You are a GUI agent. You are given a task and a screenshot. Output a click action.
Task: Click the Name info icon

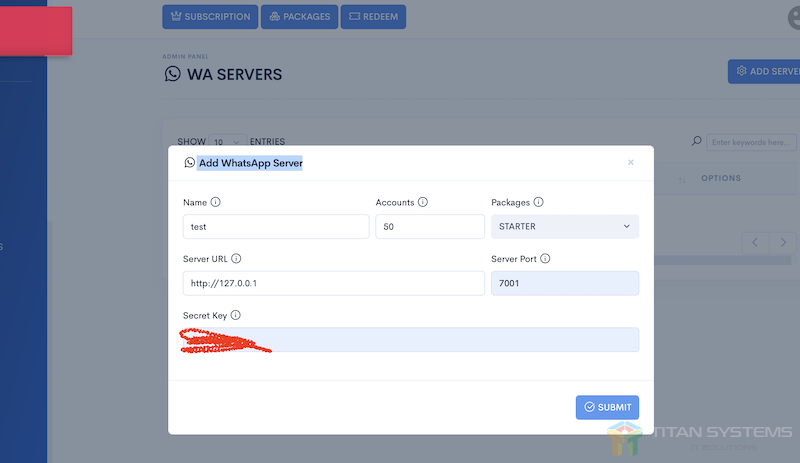pyautogui.click(x=216, y=202)
